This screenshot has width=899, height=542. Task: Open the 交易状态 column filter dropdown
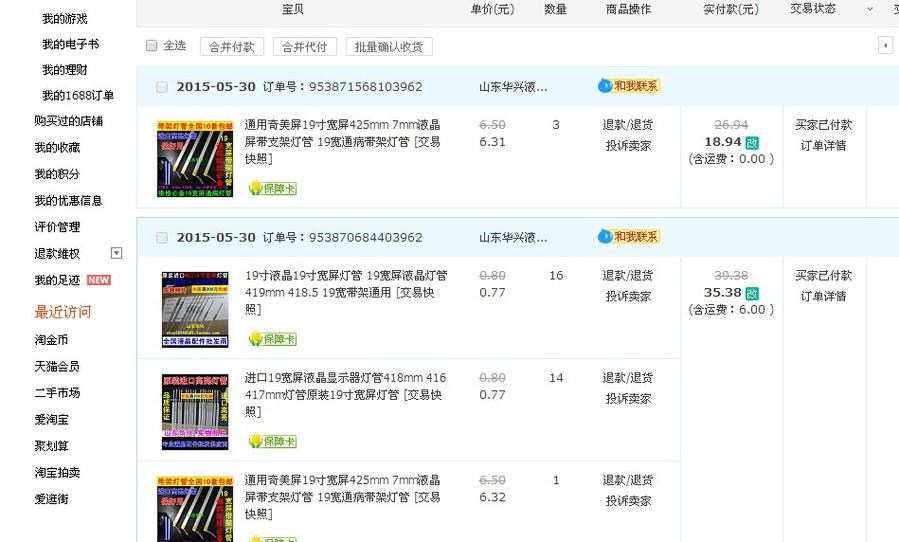click(870, 9)
